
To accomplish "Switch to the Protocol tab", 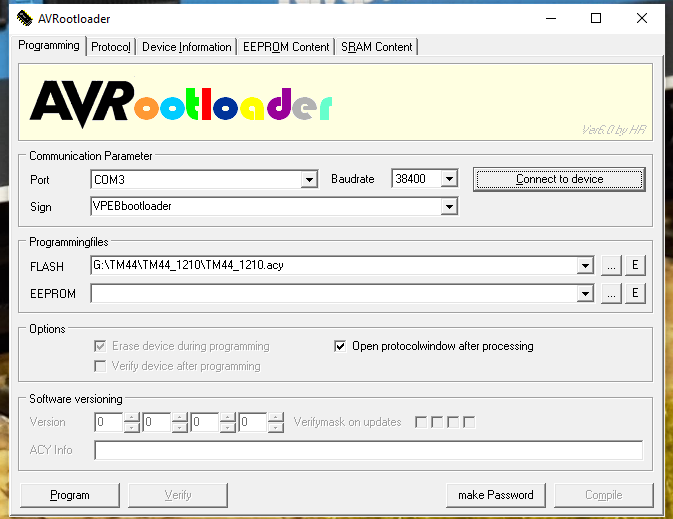I will coord(110,47).
